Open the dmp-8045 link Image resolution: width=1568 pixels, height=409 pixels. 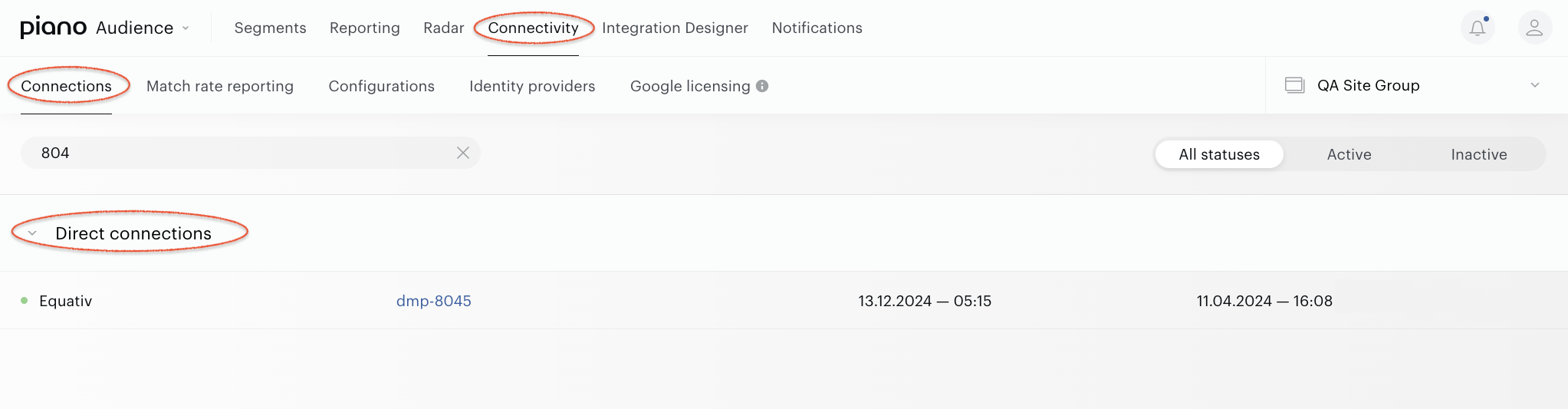[433, 301]
